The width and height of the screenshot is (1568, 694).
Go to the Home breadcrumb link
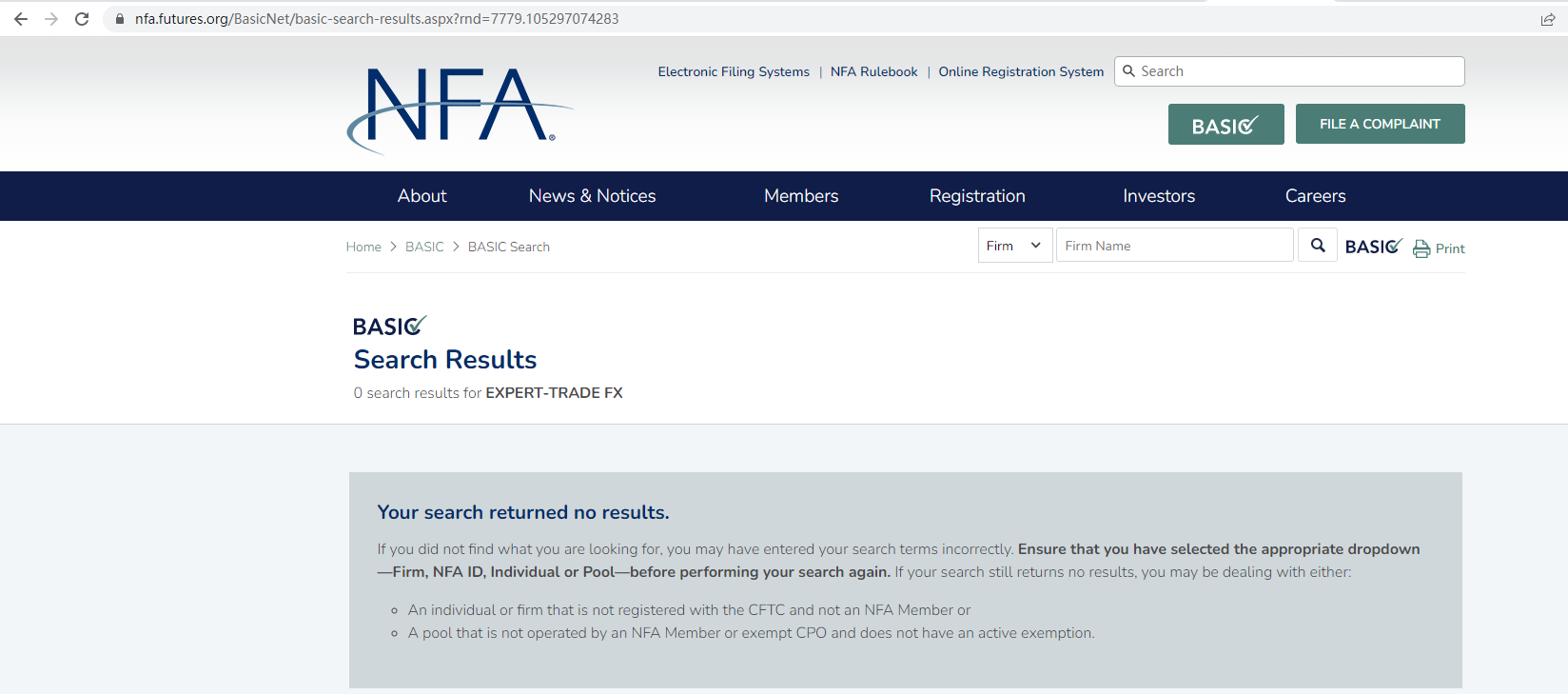click(363, 247)
